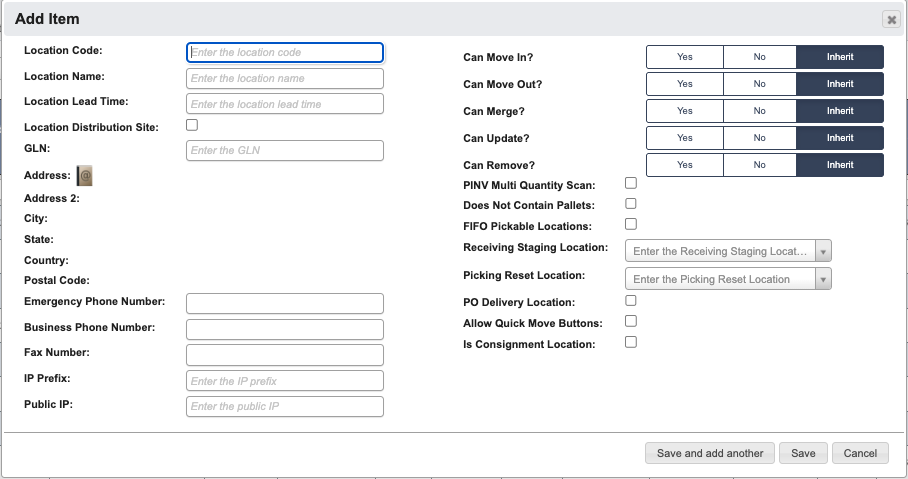908x479 pixels.
Task: Set Can Move In to Yes
Action: (x=684, y=57)
